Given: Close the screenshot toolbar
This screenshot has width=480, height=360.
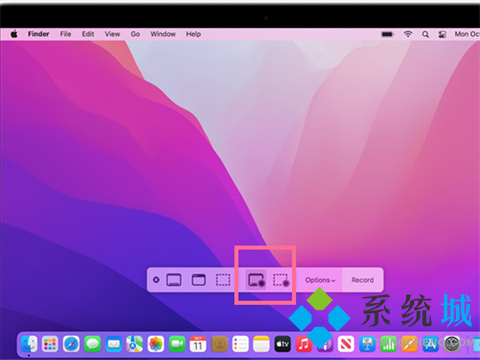Looking at the screenshot, I should [x=156, y=280].
